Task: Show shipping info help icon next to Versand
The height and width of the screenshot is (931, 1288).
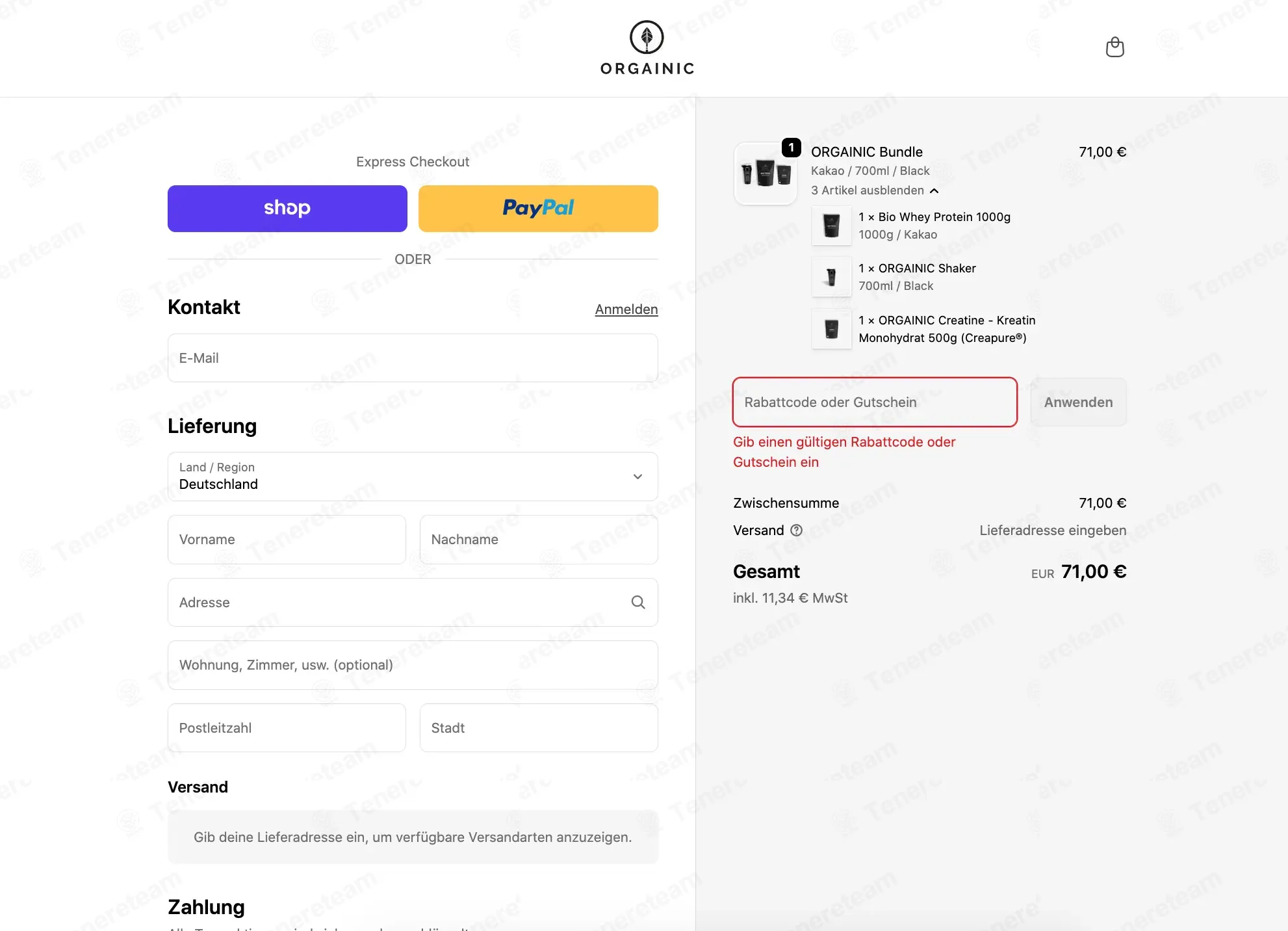Action: (796, 531)
